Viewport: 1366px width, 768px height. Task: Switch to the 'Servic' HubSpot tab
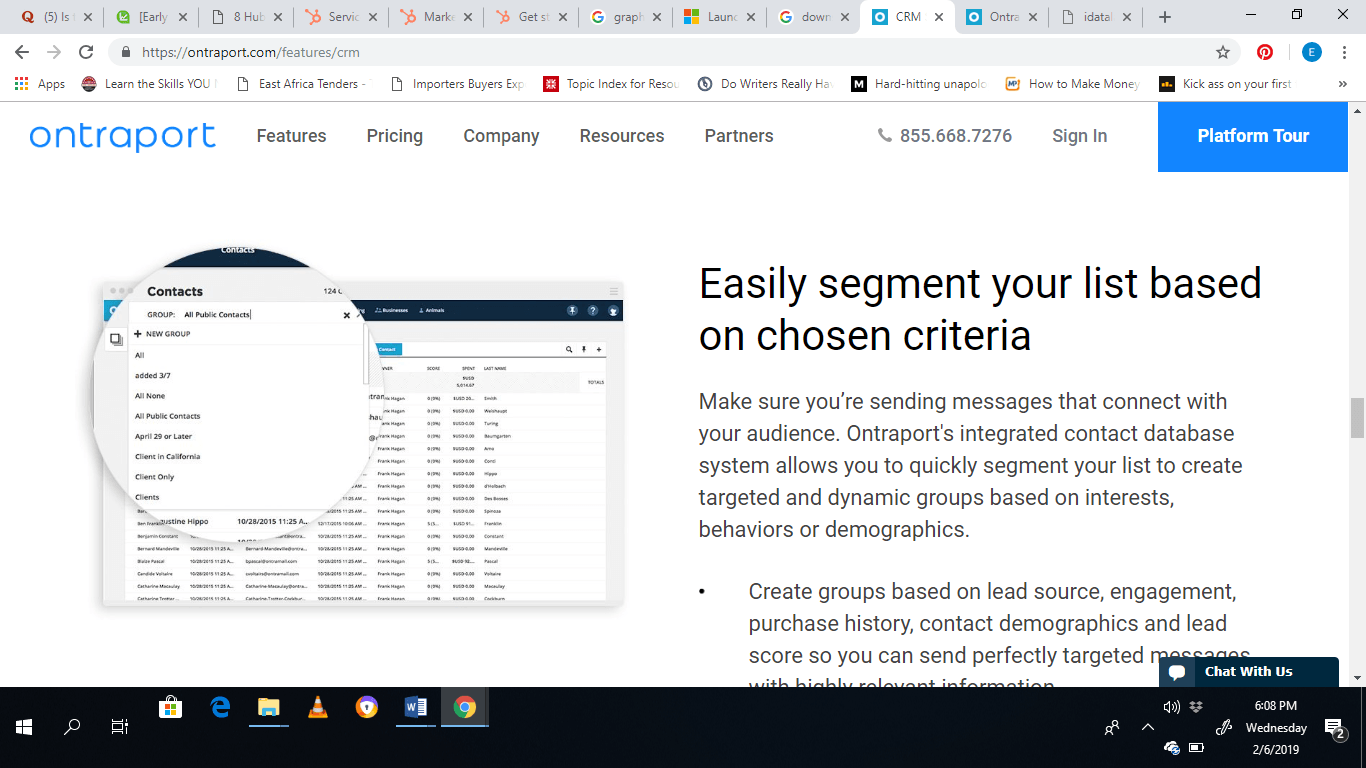coord(342,17)
